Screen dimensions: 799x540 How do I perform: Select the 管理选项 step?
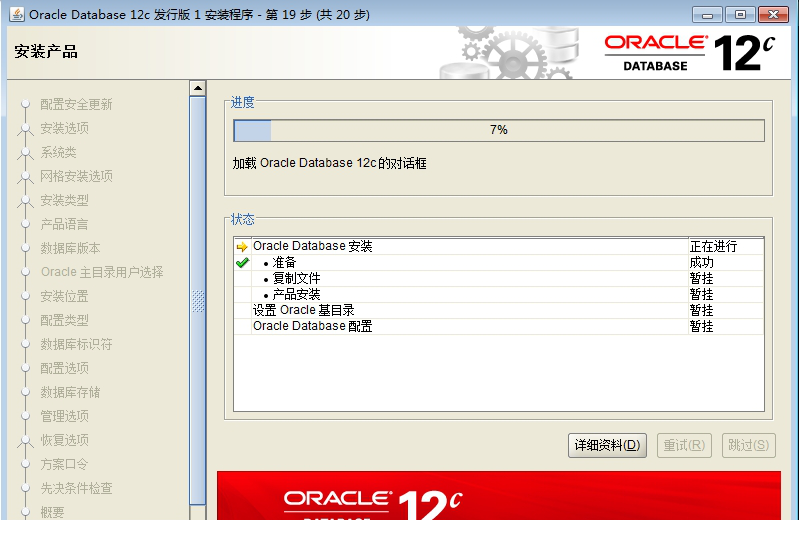(64, 416)
